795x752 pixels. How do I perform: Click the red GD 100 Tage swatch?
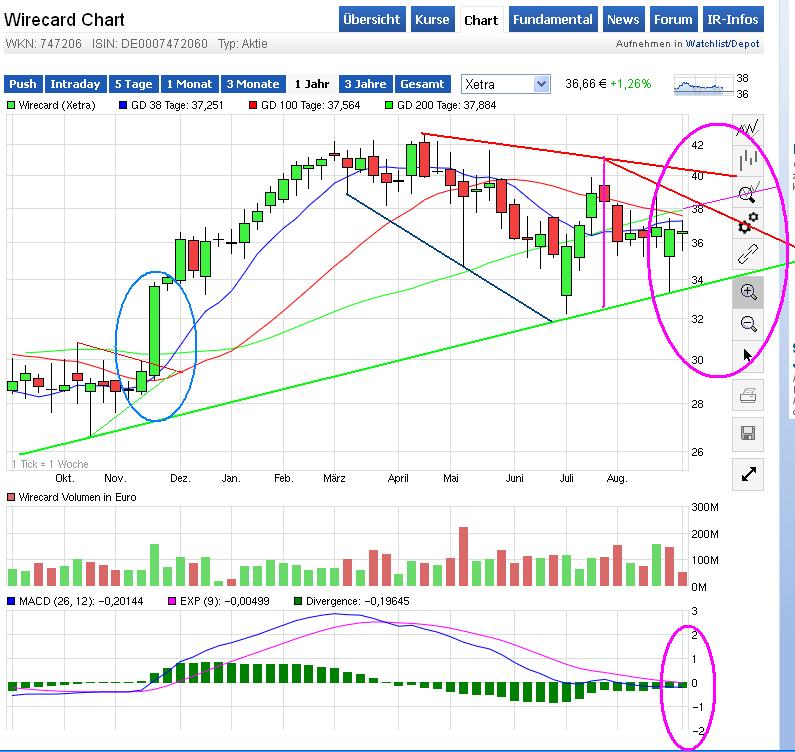pyautogui.click(x=252, y=105)
